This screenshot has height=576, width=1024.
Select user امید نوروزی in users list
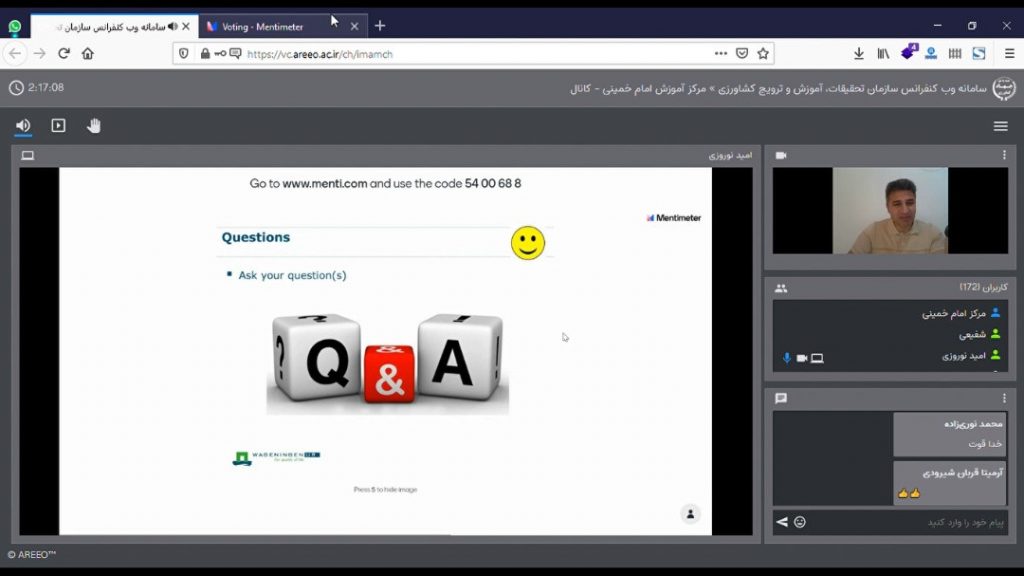pos(964,356)
